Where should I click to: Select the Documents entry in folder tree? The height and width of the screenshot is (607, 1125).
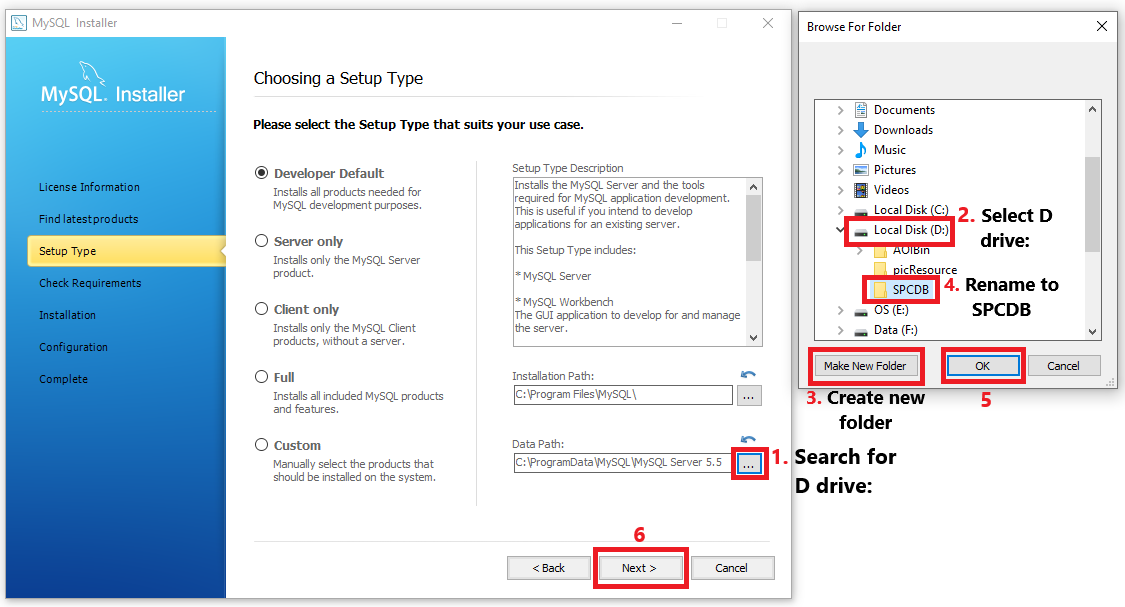(x=904, y=110)
